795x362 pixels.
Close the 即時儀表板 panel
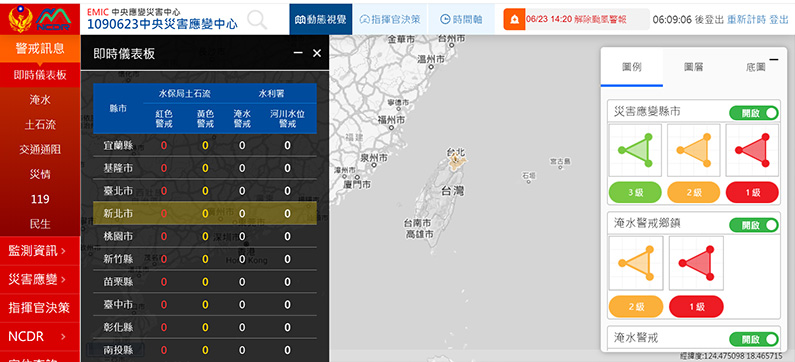point(317,53)
